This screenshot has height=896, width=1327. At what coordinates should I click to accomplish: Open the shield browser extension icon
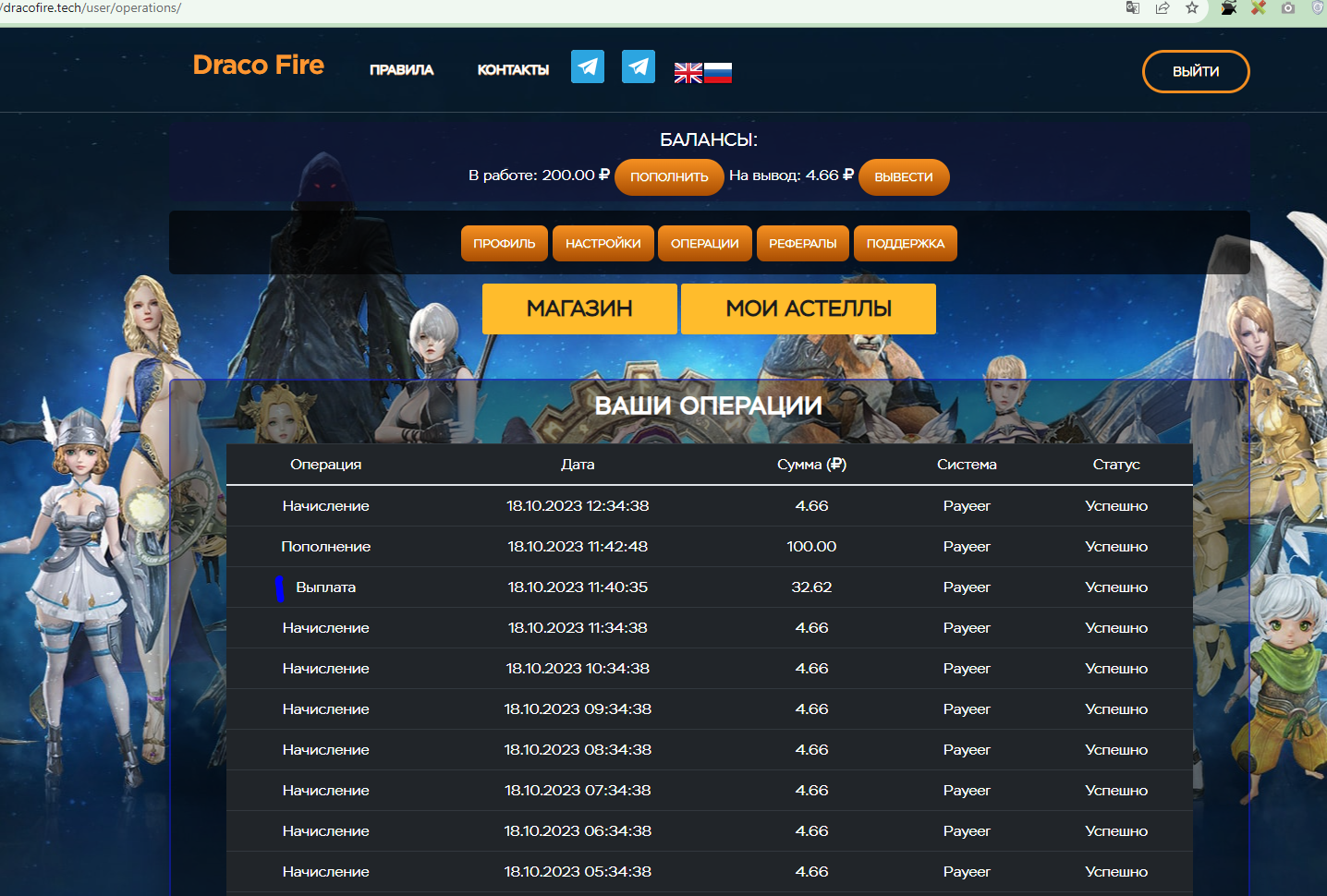1319,7
